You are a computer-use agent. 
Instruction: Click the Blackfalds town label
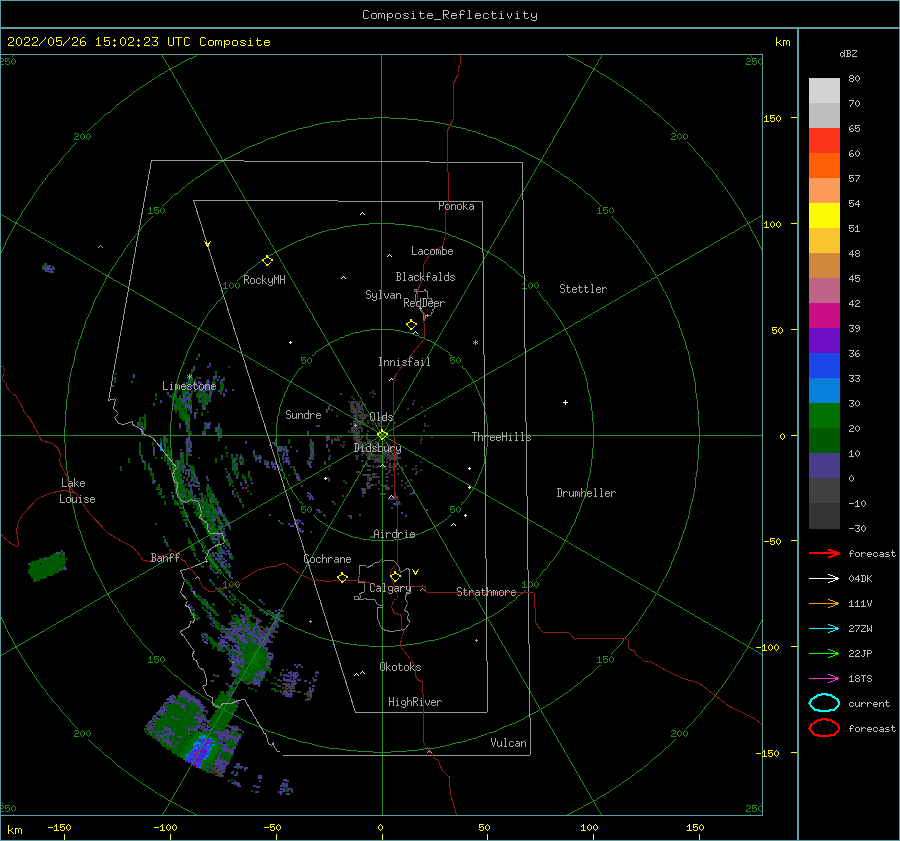click(425, 277)
